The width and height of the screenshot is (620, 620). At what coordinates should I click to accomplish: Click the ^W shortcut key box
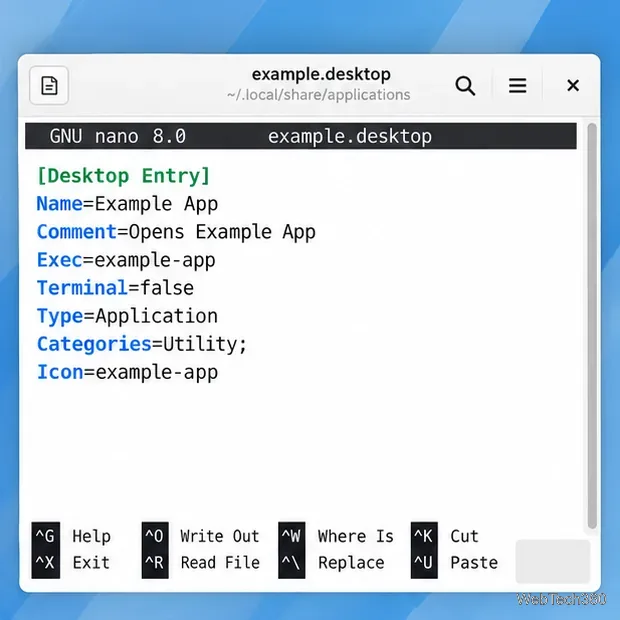pyautogui.click(x=291, y=536)
